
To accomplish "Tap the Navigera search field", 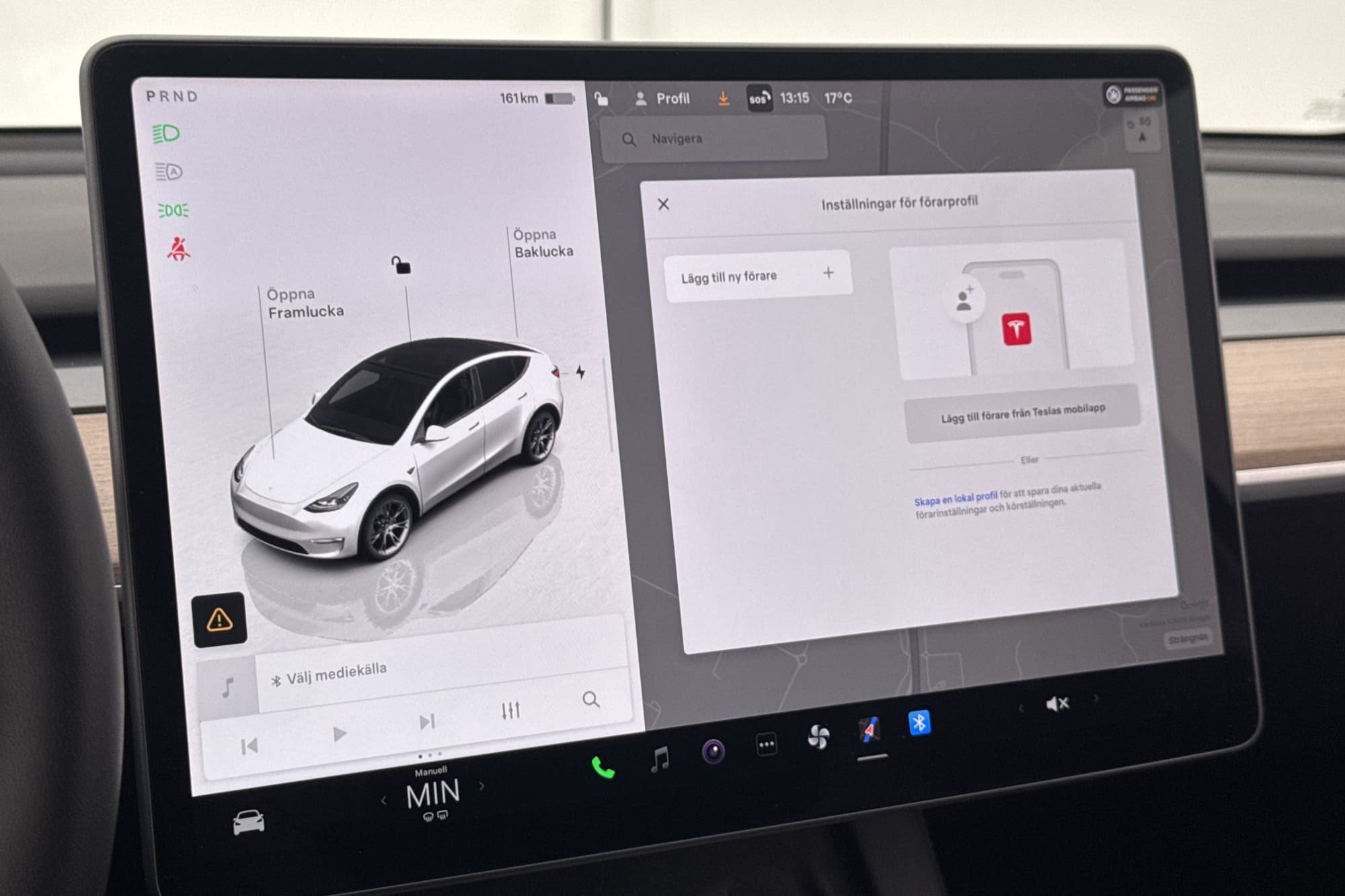I will point(714,139).
